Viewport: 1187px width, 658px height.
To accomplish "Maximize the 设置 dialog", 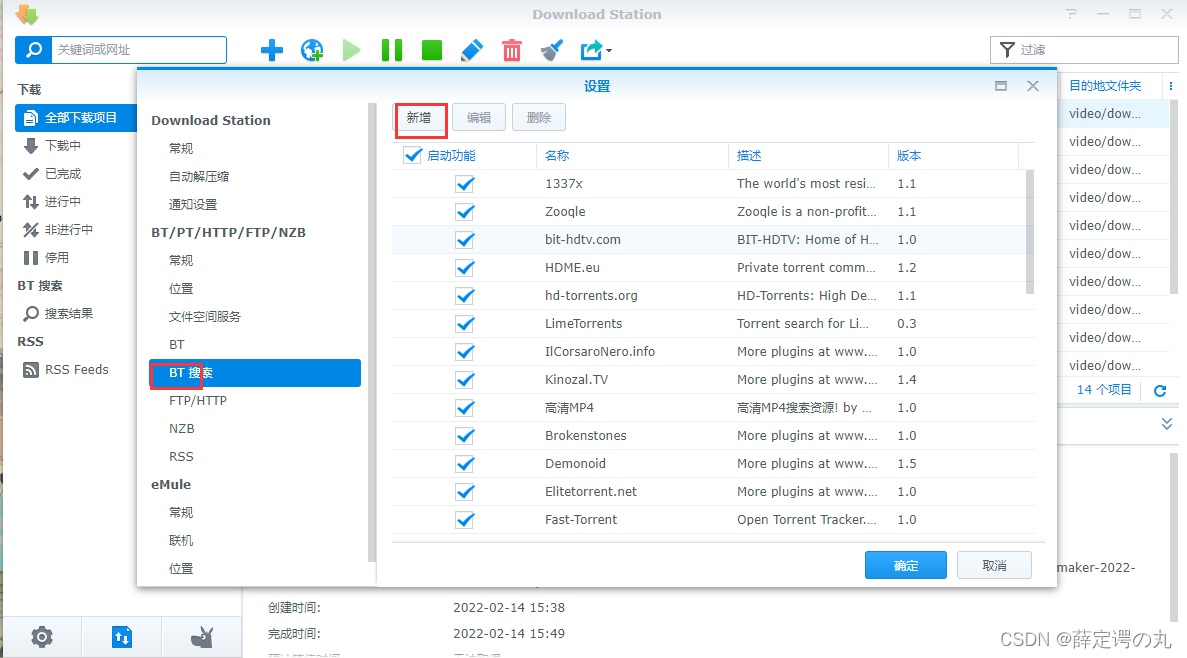I will [1001, 86].
